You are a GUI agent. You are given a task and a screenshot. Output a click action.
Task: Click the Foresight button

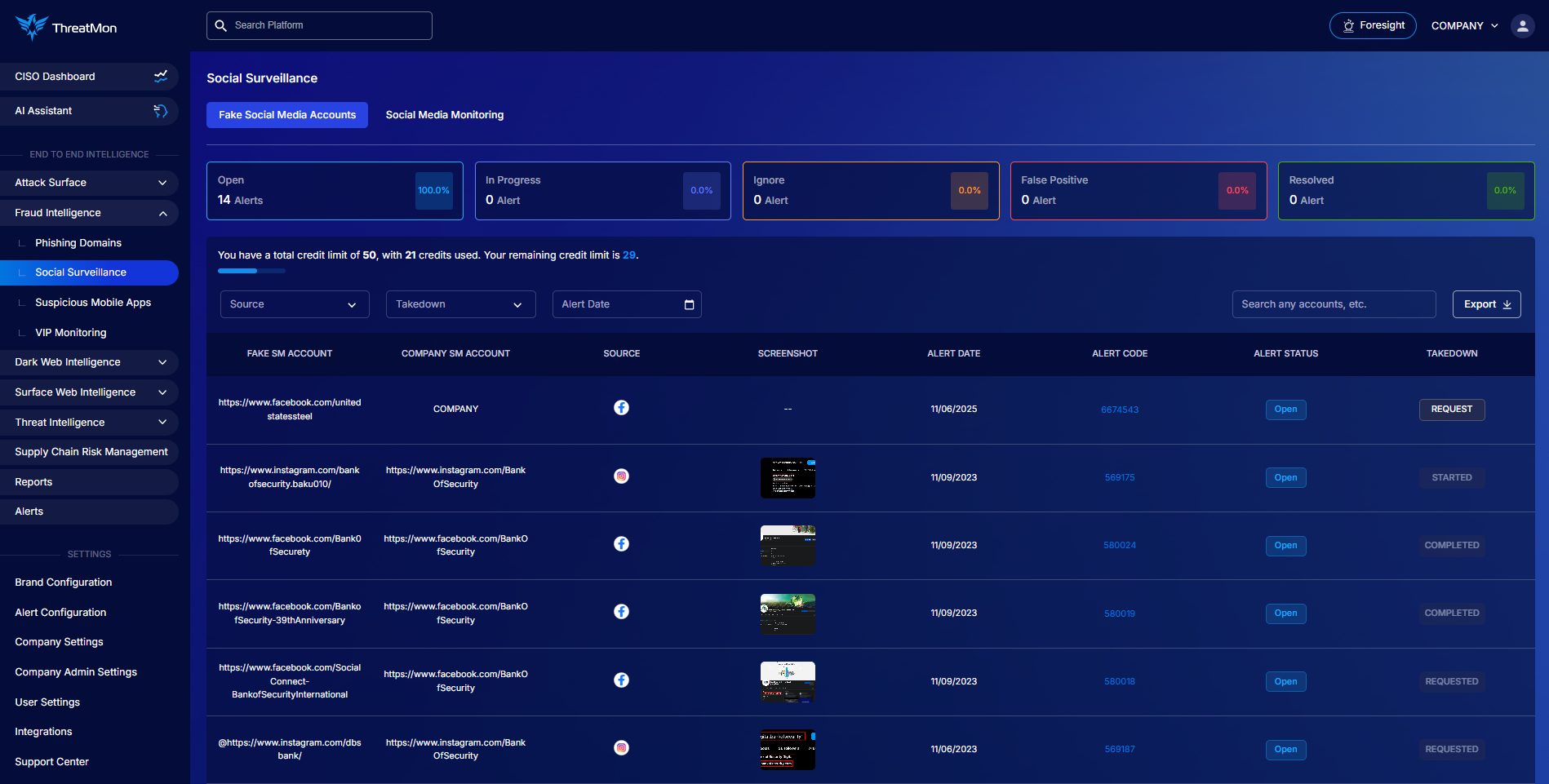1373,26
